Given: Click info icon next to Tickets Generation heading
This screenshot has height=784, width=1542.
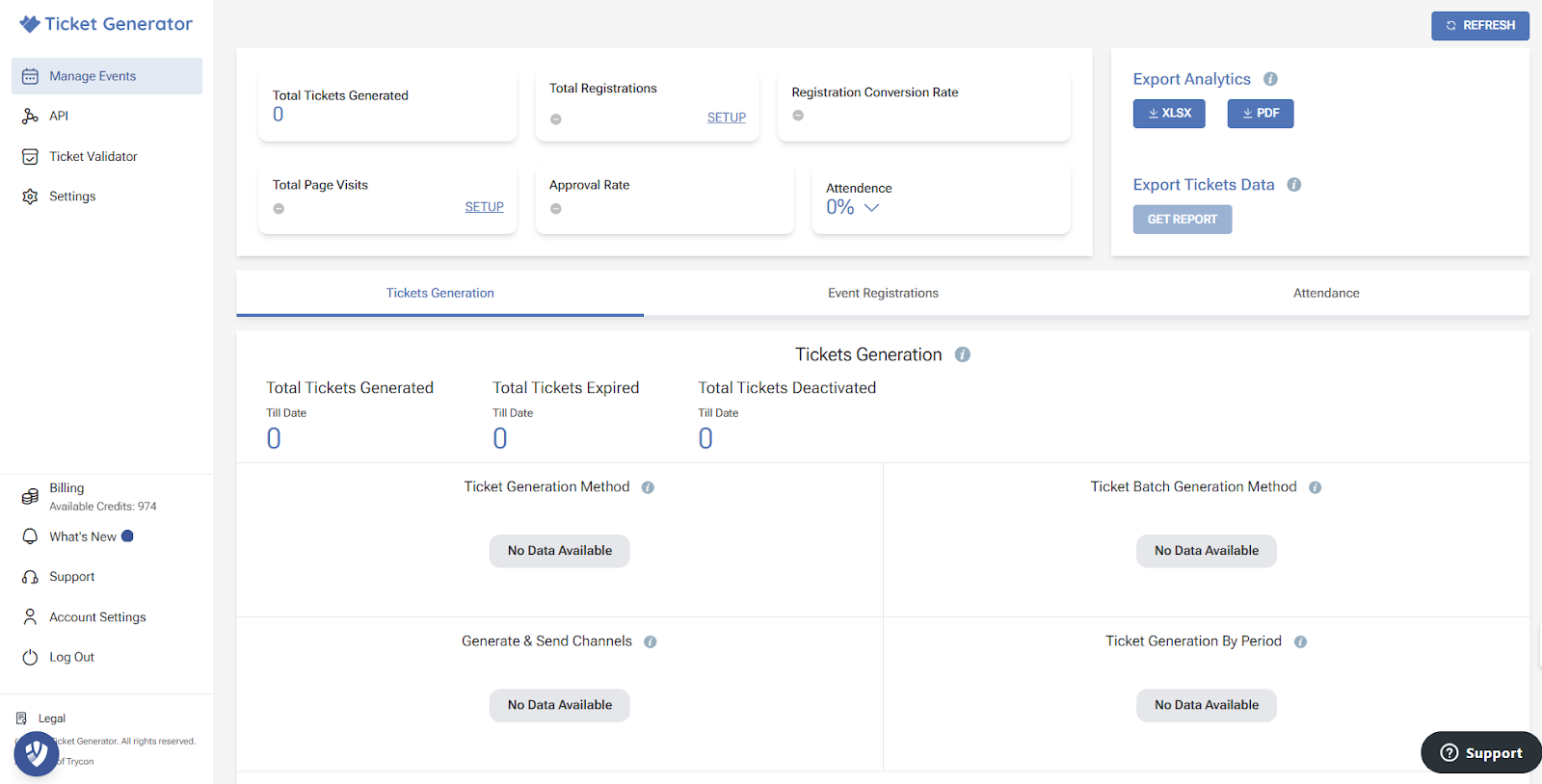Looking at the screenshot, I should click(963, 355).
